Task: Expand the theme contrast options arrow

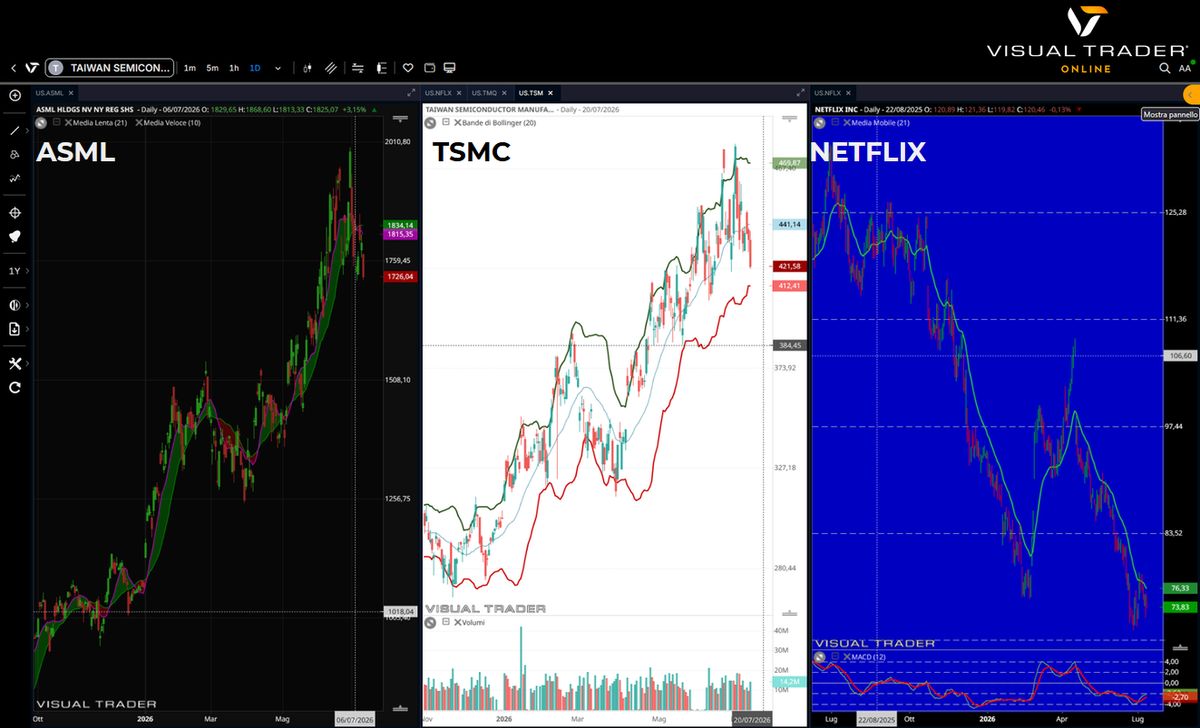Action: [x=27, y=305]
